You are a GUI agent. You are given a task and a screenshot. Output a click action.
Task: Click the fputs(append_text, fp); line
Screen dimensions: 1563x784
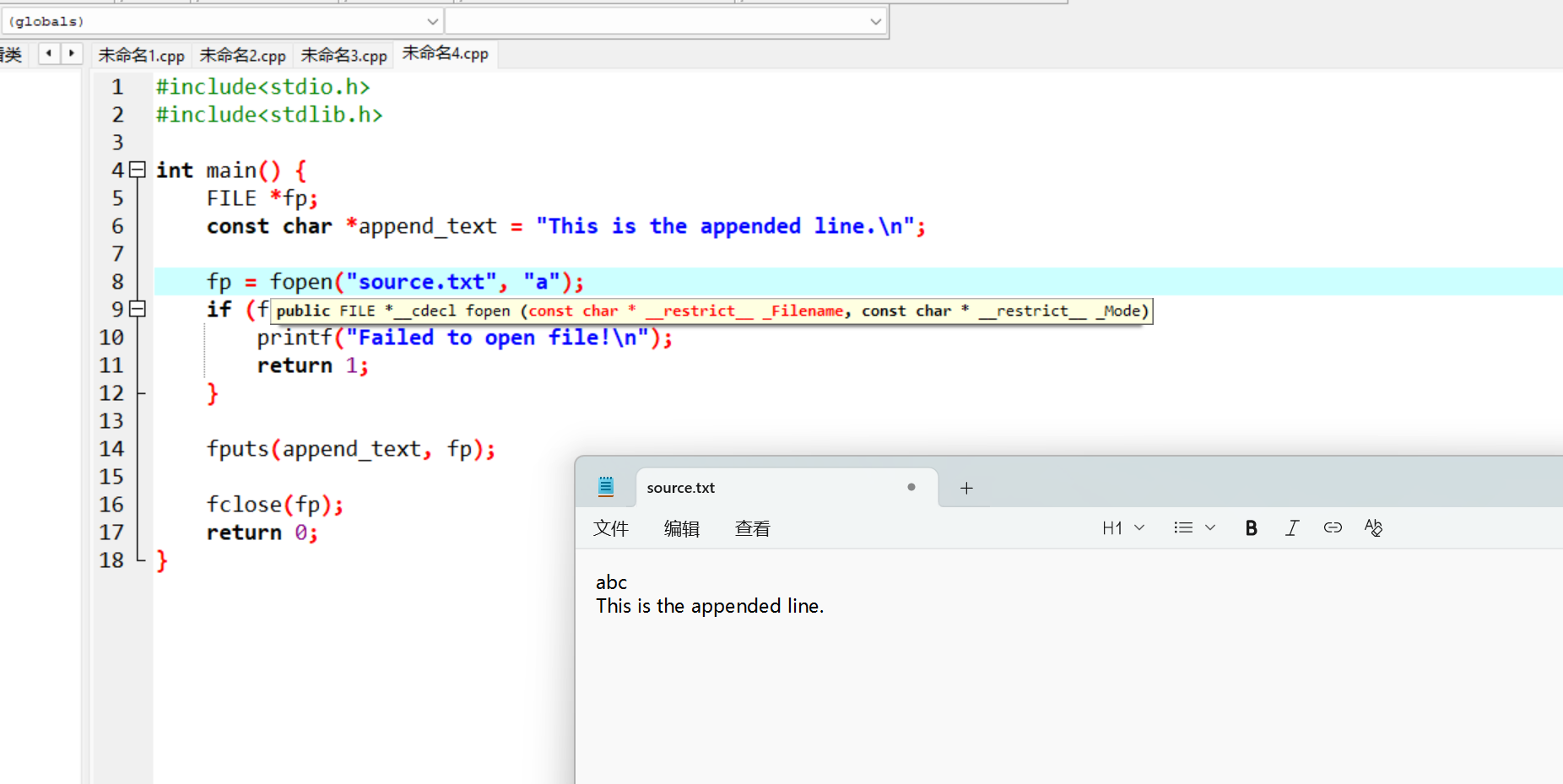point(351,449)
